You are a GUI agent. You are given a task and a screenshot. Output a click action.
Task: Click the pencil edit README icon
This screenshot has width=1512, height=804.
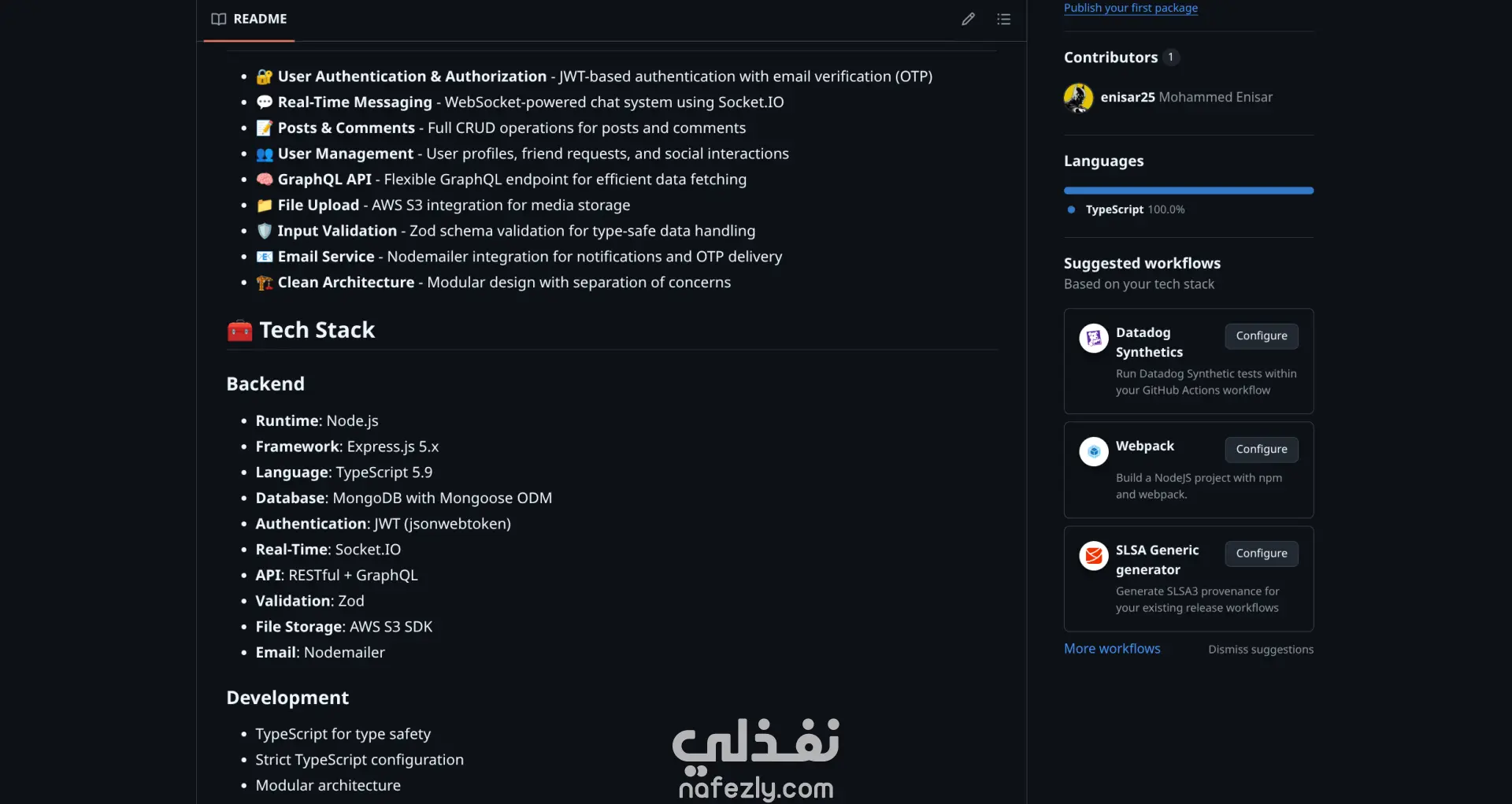click(x=968, y=19)
